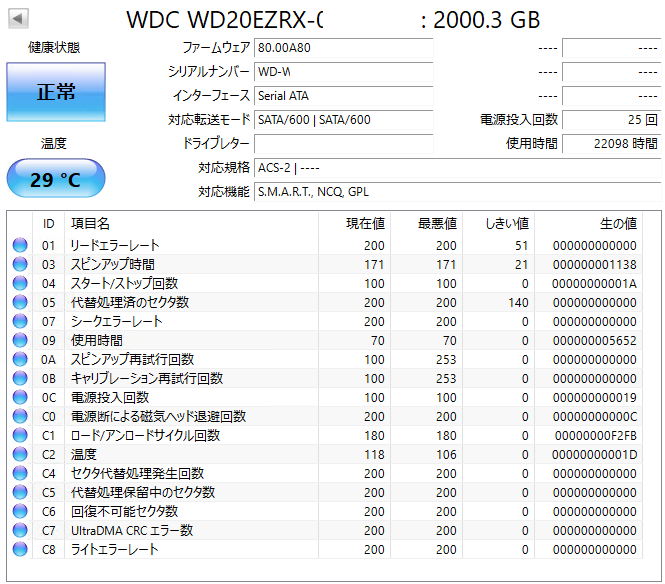Click the current value 180 in C1 row
The image size is (665, 584).
pos(374,436)
